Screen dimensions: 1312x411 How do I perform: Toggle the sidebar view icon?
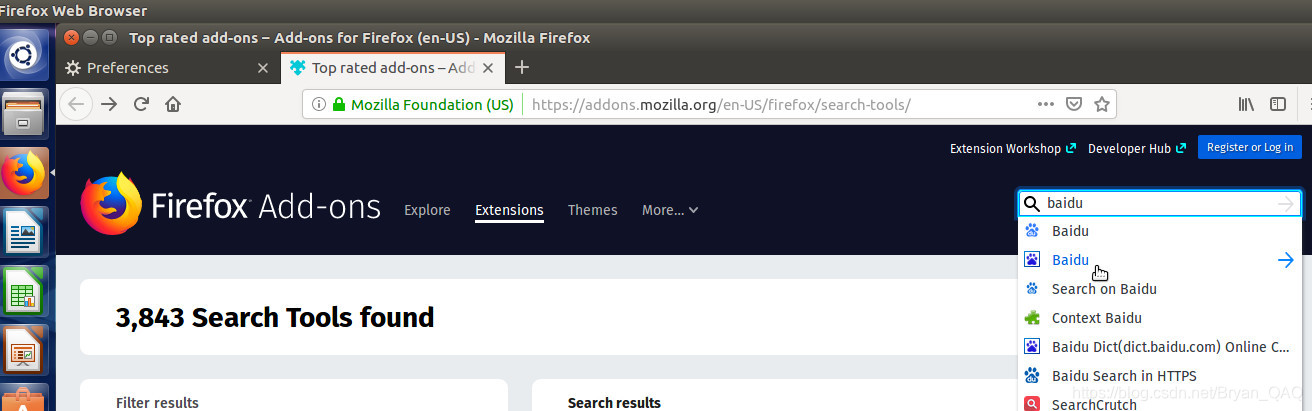click(x=1277, y=104)
